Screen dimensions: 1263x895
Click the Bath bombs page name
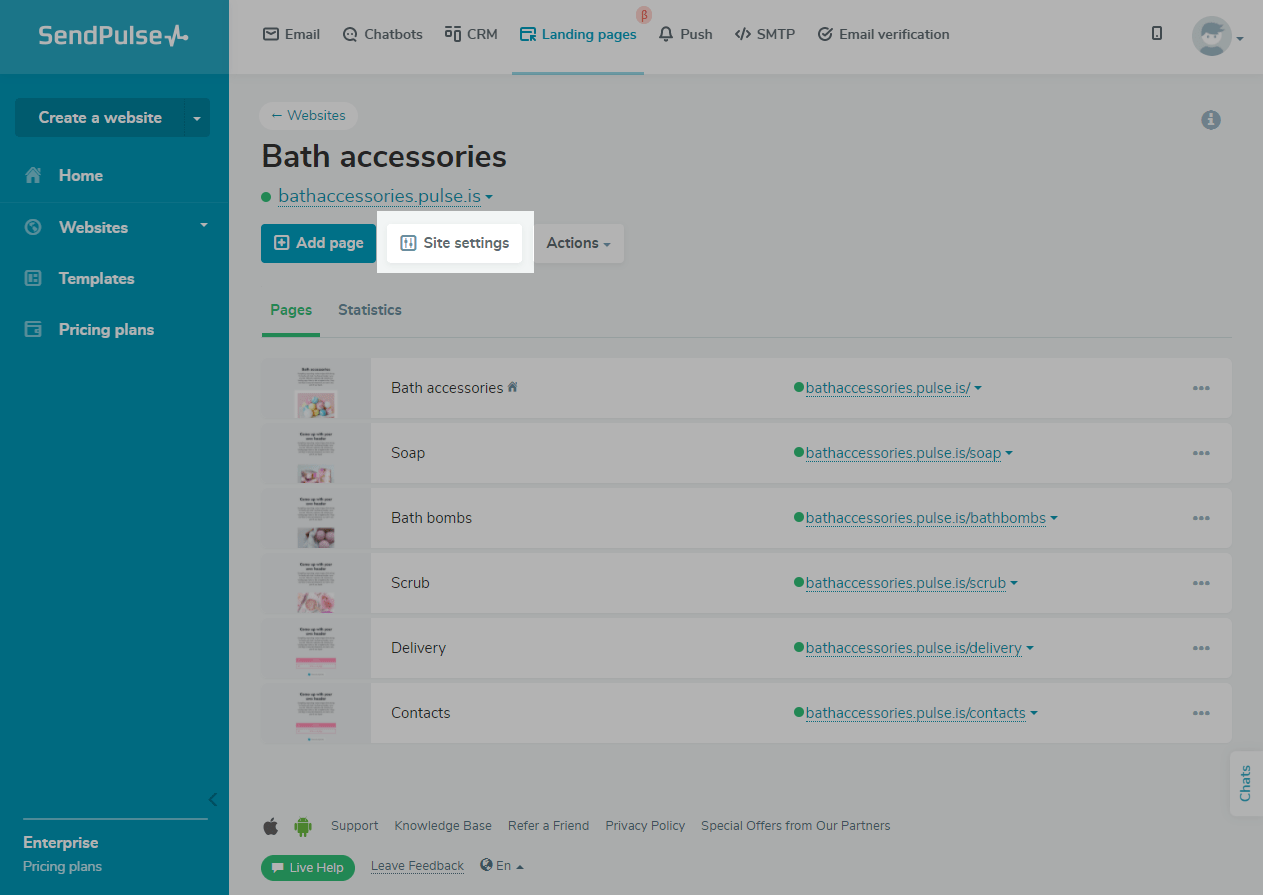click(x=431, y=518)
